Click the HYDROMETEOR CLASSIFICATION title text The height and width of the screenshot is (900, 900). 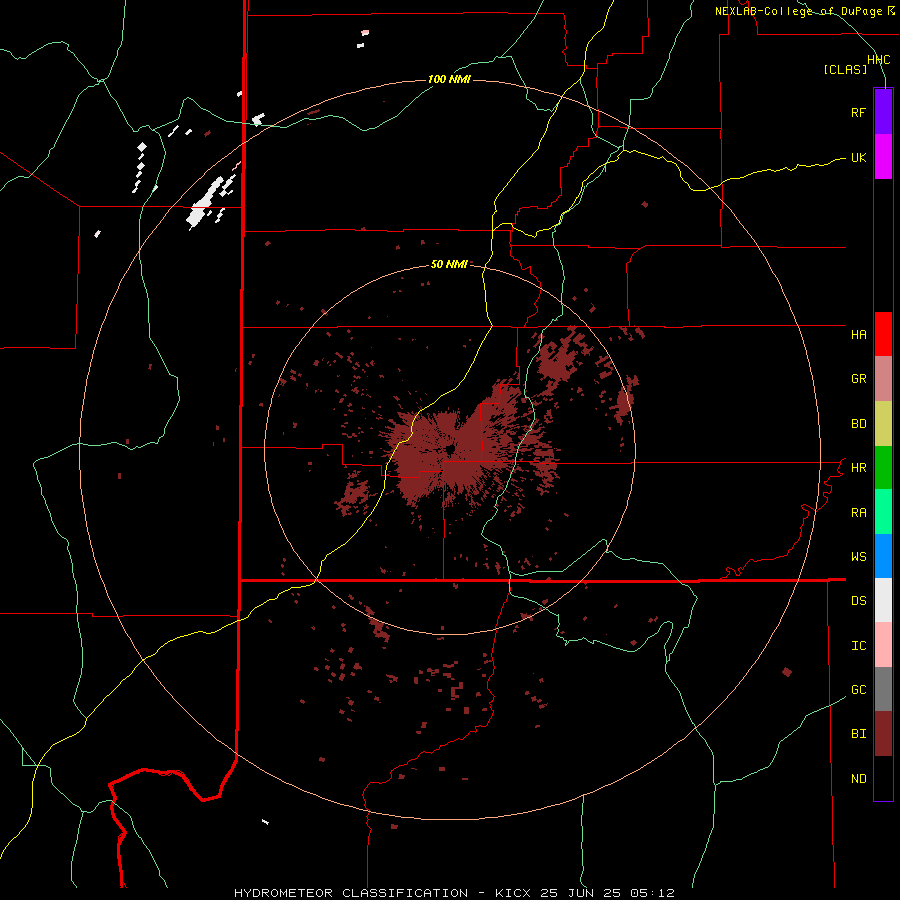tap(351, 893)
